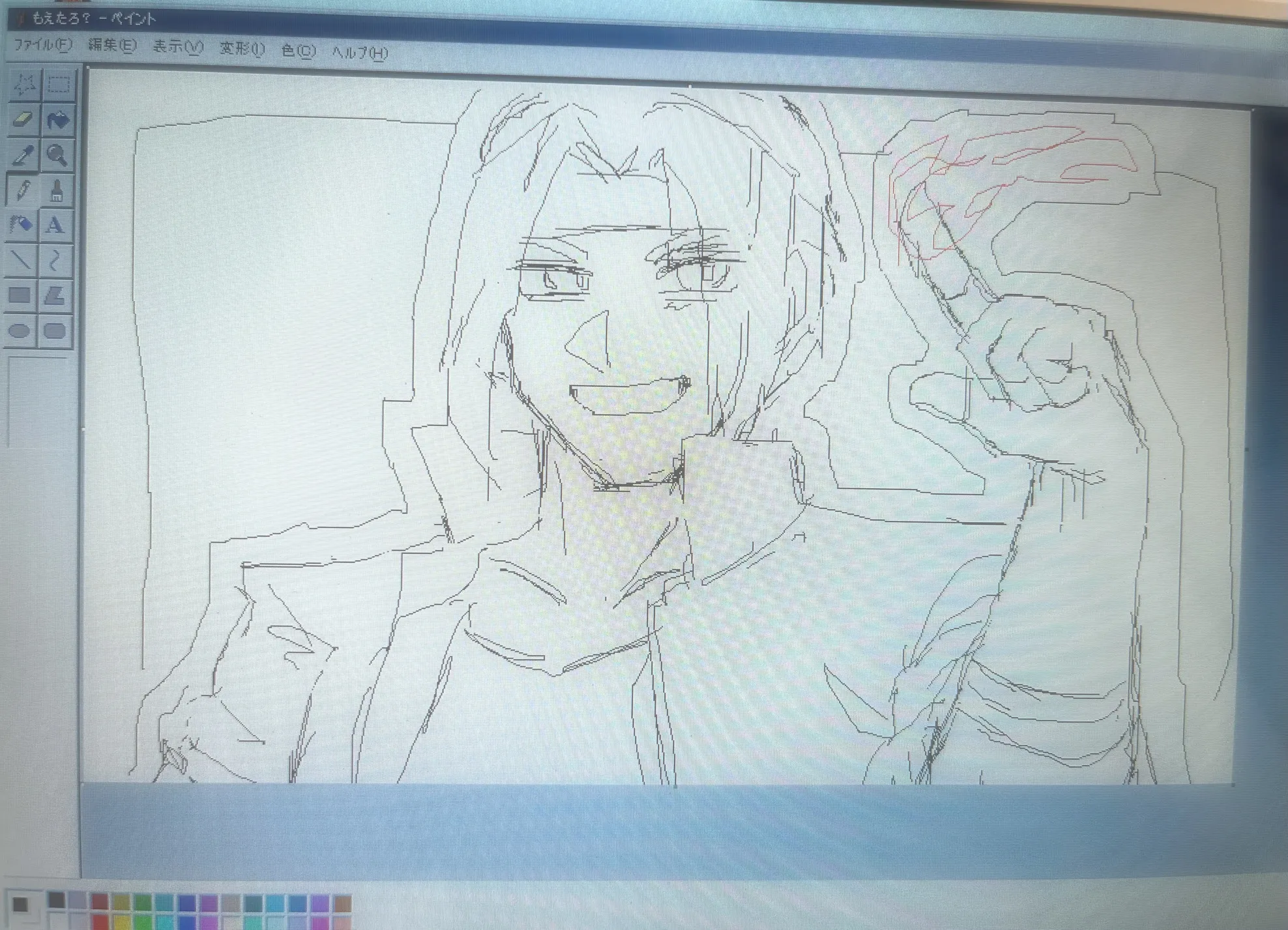The image size is (1288, 930).
Task: Pick the dark red palette swatch
Action: tap(99, 902)
